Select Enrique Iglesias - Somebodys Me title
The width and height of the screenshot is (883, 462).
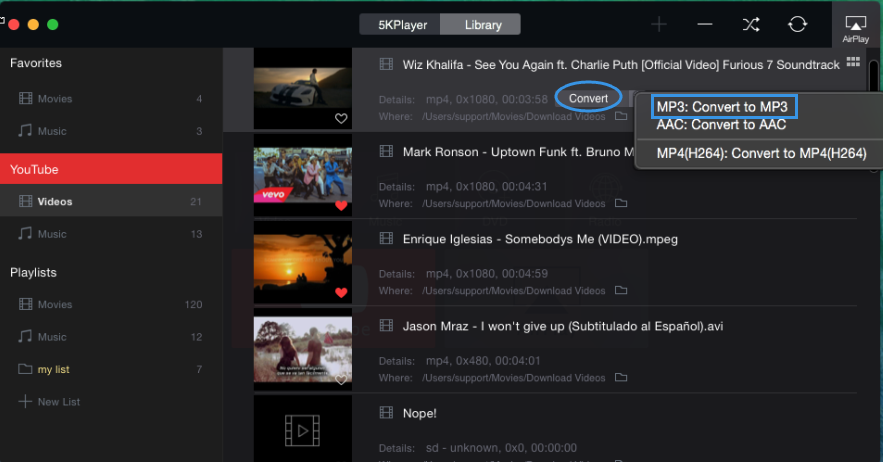(540, 239)
